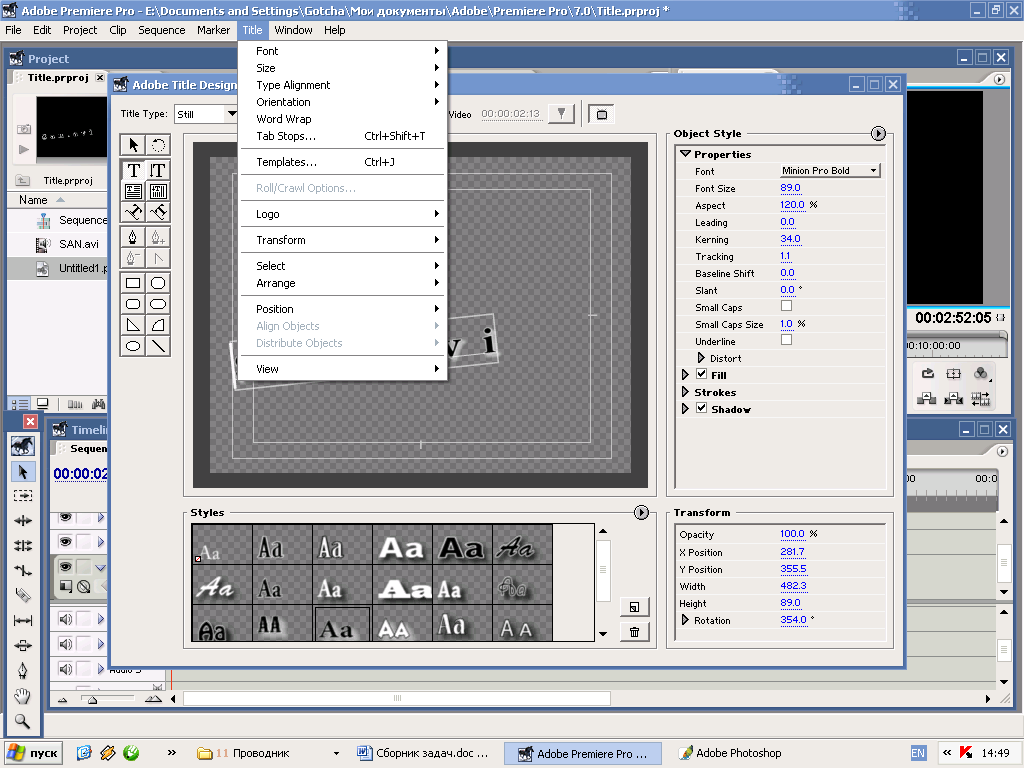This screenshot has width=1024, height=768.
Task: Select the Slide tool
Action: click(x=23, y=645)
